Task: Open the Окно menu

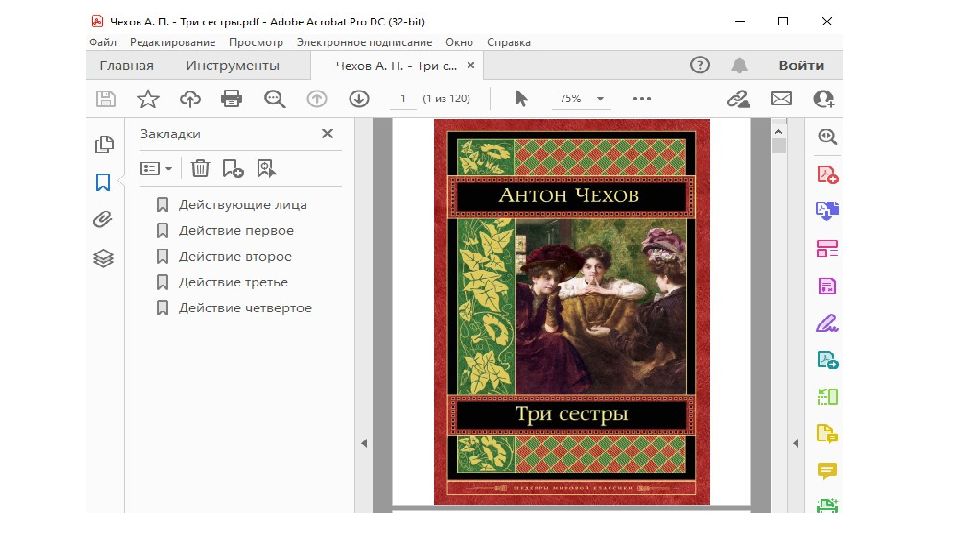Action: [x=459, y=42]
